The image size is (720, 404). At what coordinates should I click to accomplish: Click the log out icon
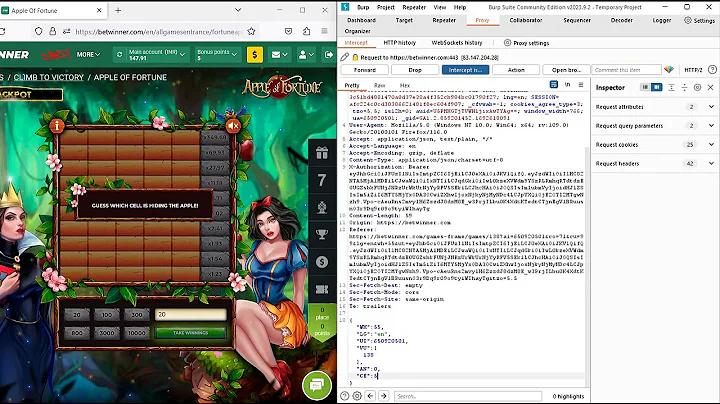pyautogui.click(x=329, y=55)
